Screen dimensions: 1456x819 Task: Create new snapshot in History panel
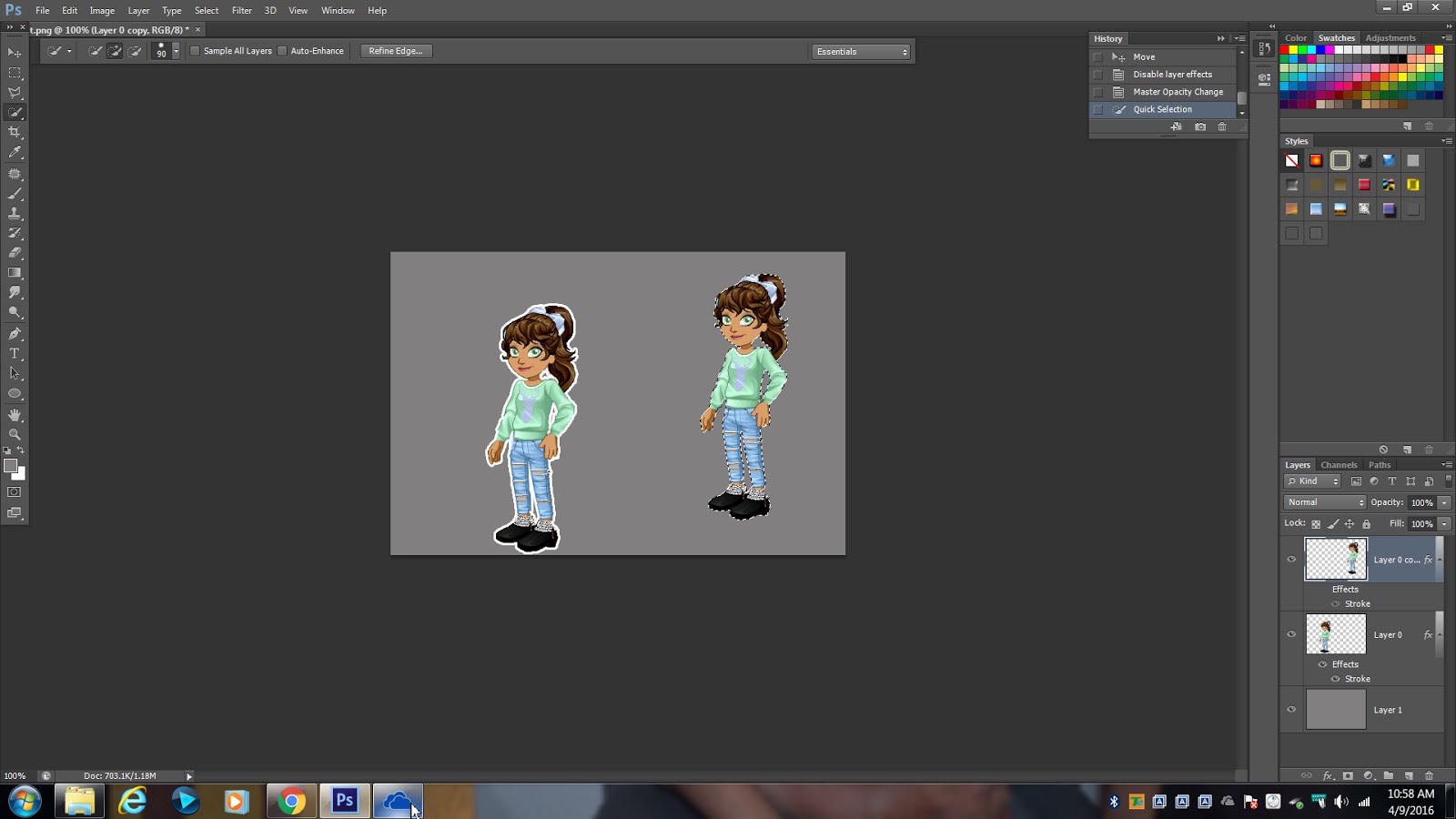pos(1200,127)
